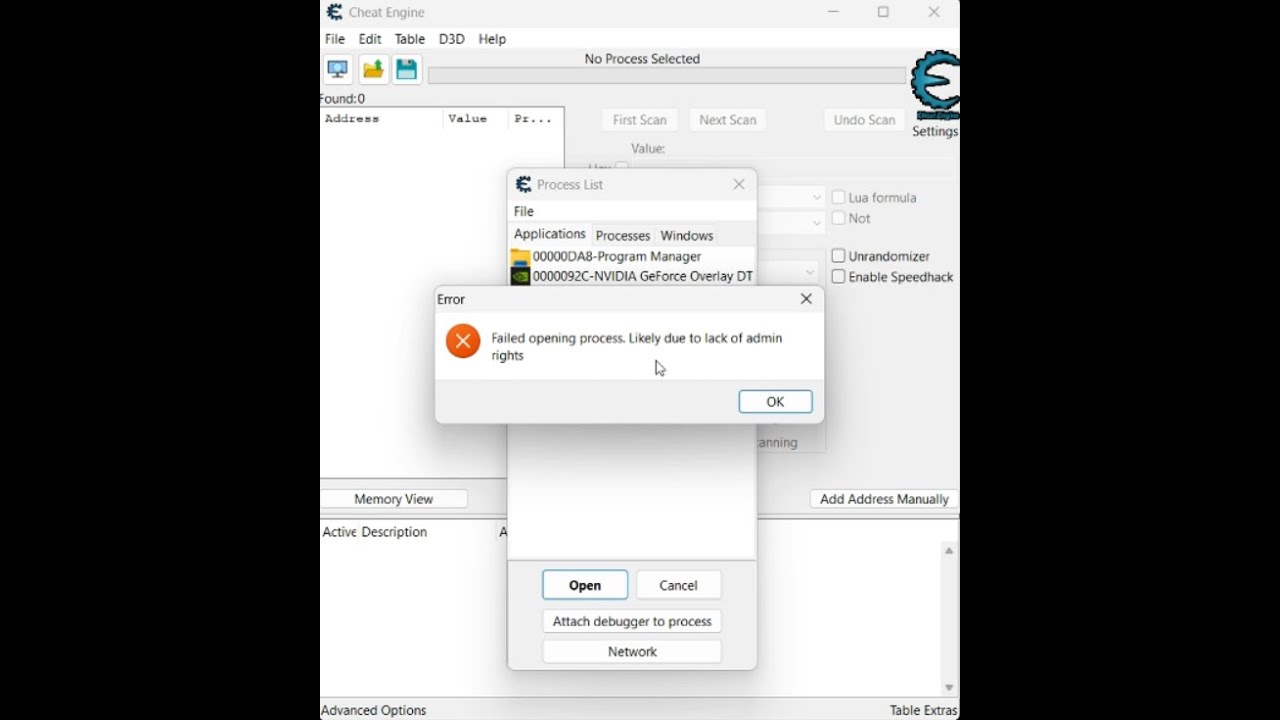Switch to the Processes tab

(623, 236)
